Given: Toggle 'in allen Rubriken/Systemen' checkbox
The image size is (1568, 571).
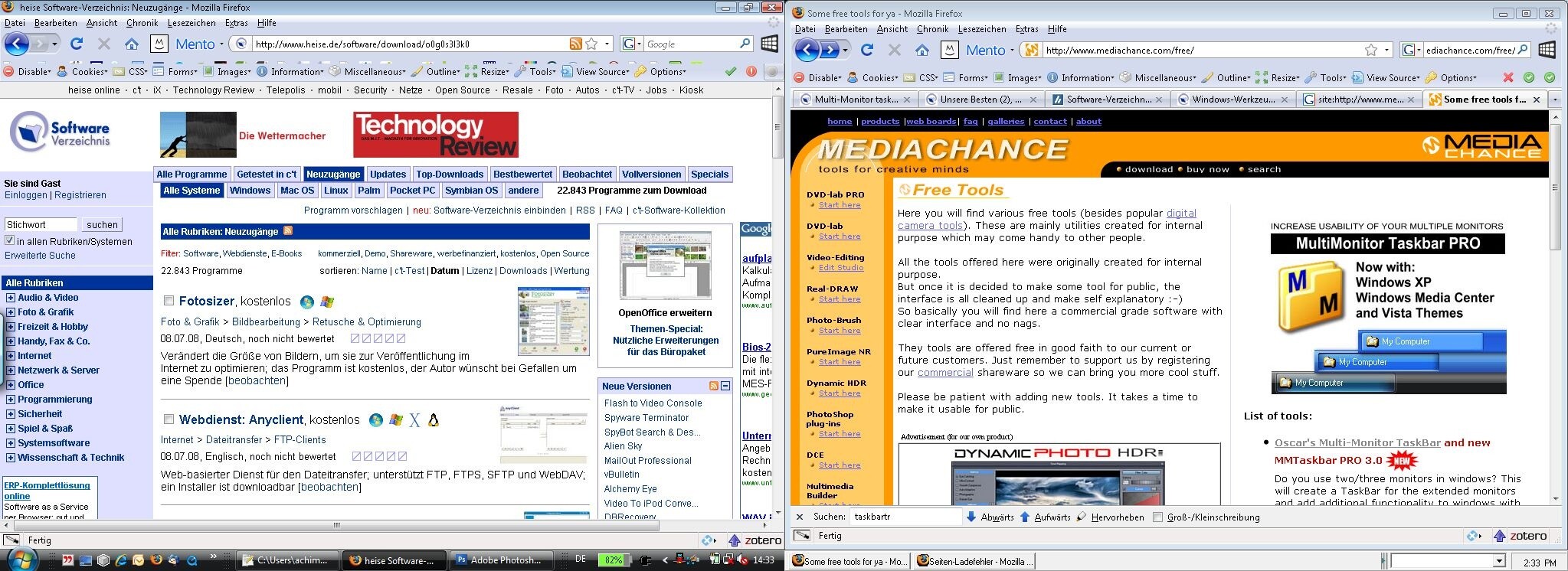Looking at the screenshot, I should click(x=10, y=240).
